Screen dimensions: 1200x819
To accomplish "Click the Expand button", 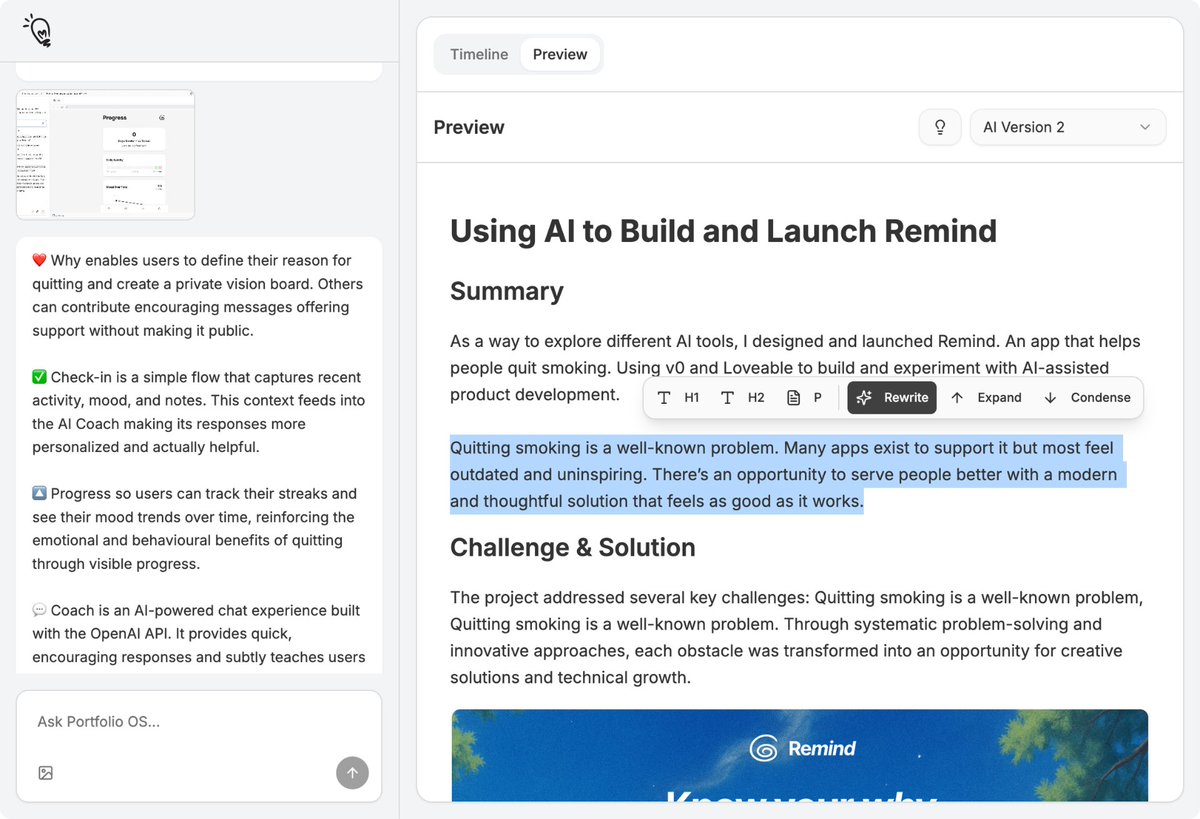I will [x=986, y=397].
